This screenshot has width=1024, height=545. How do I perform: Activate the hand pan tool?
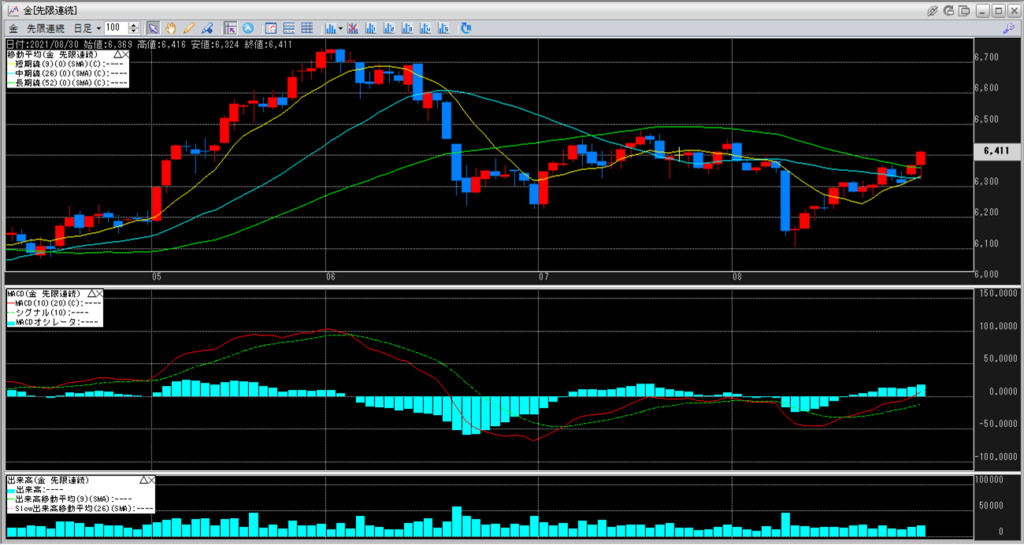[x=171, y=27]
